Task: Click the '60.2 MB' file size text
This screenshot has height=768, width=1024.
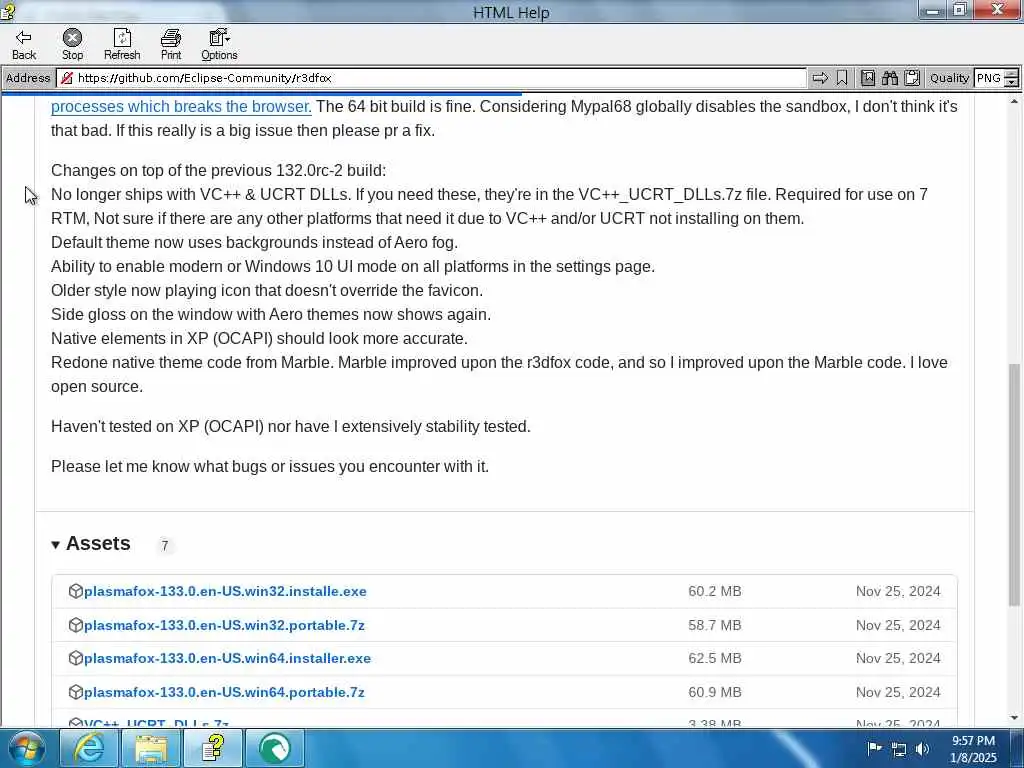Action: [x=714, y=591]
